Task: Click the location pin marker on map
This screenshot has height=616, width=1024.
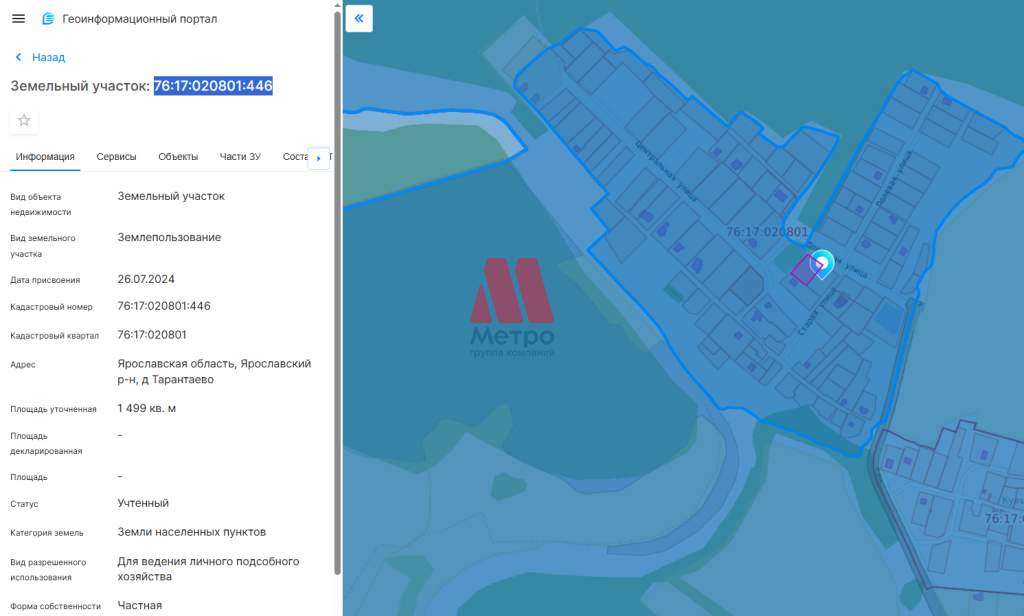Action: click(821, 262)
